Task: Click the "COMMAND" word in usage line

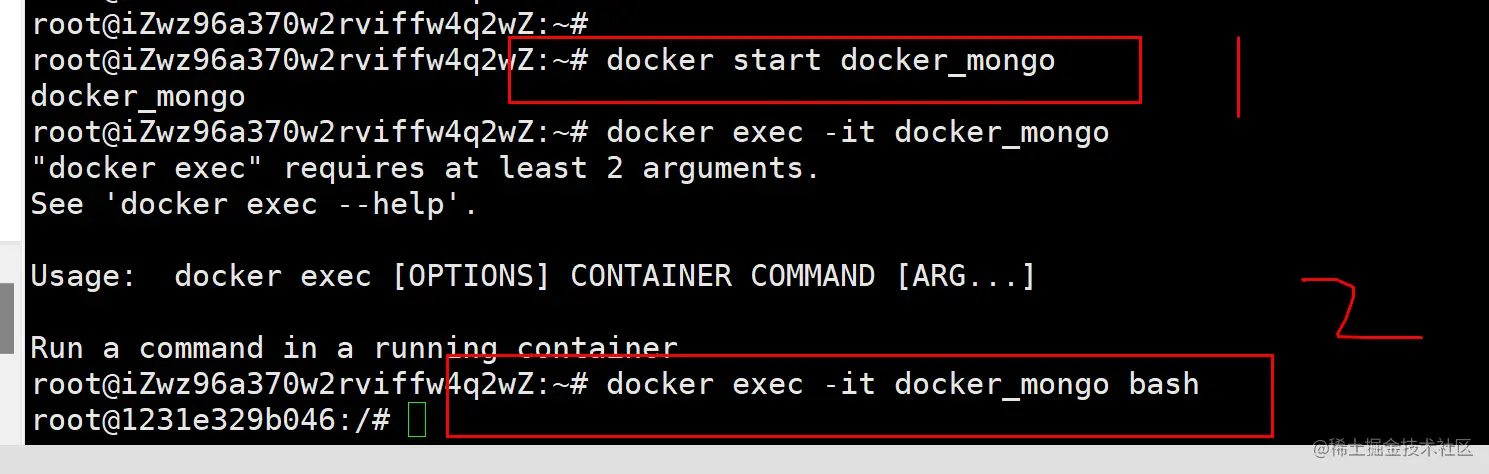Action: [x=813, y=276]
